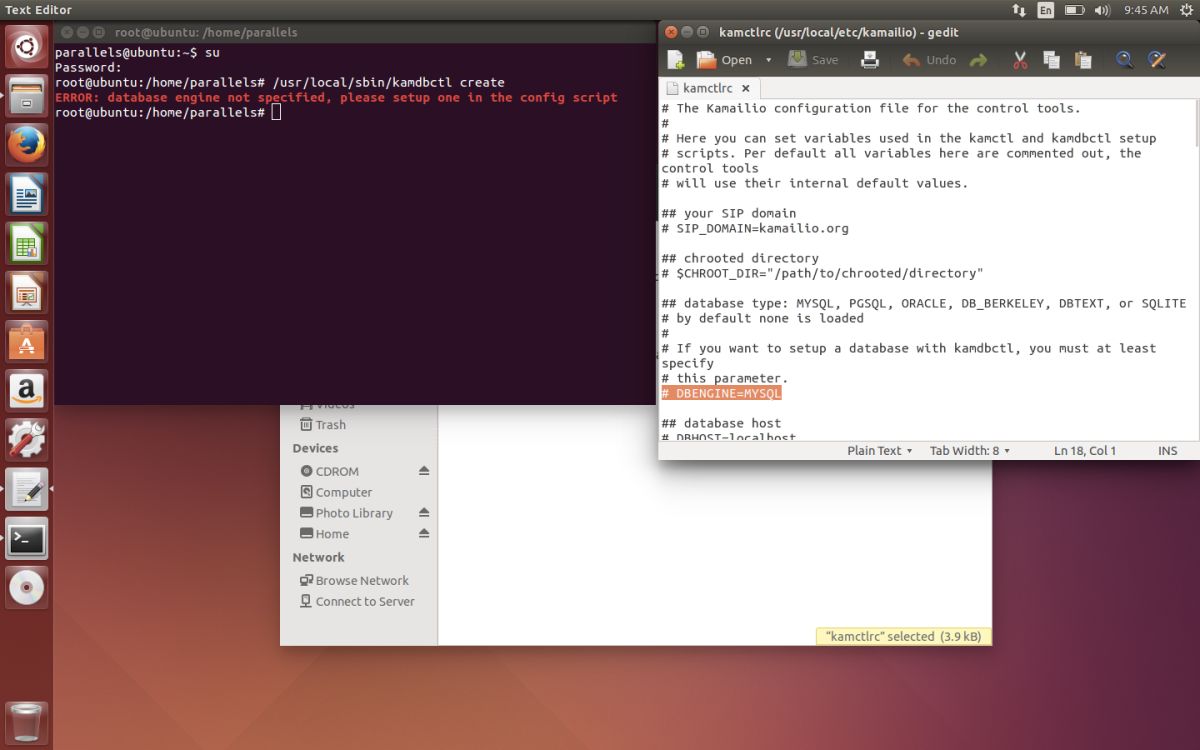Viewport: 1200px width, 750px height.
Task: Open the Find magnifier in gedit toolbar
Action: click(x=1125, y=60)
